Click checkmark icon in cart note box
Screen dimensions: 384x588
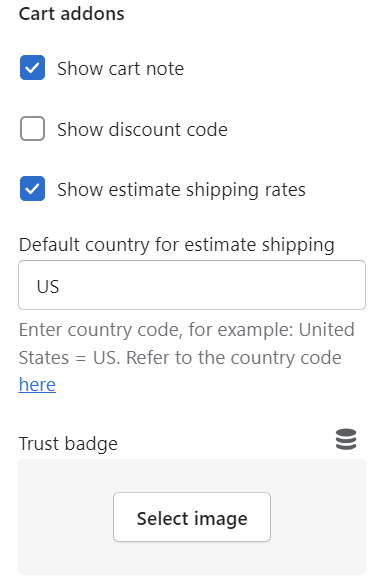point(32,68)
